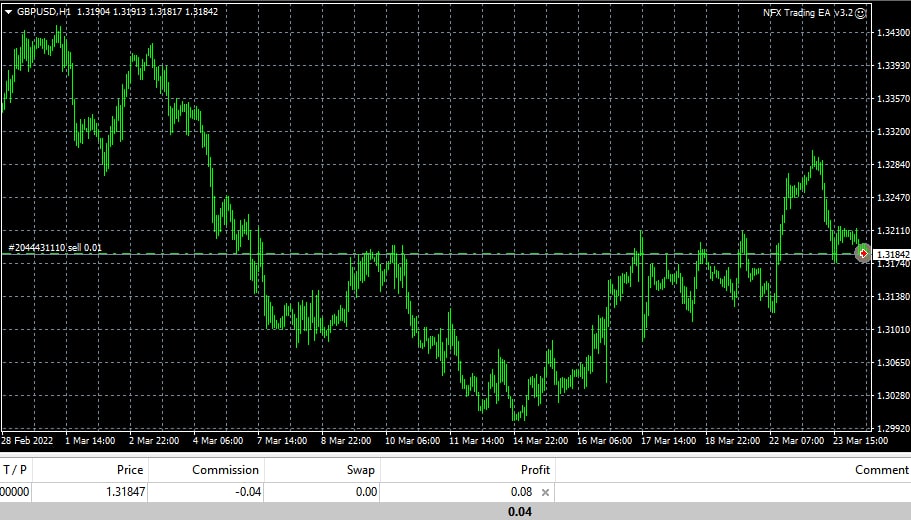Click the 28 Feb 2022 time label

tap(27, 440)
